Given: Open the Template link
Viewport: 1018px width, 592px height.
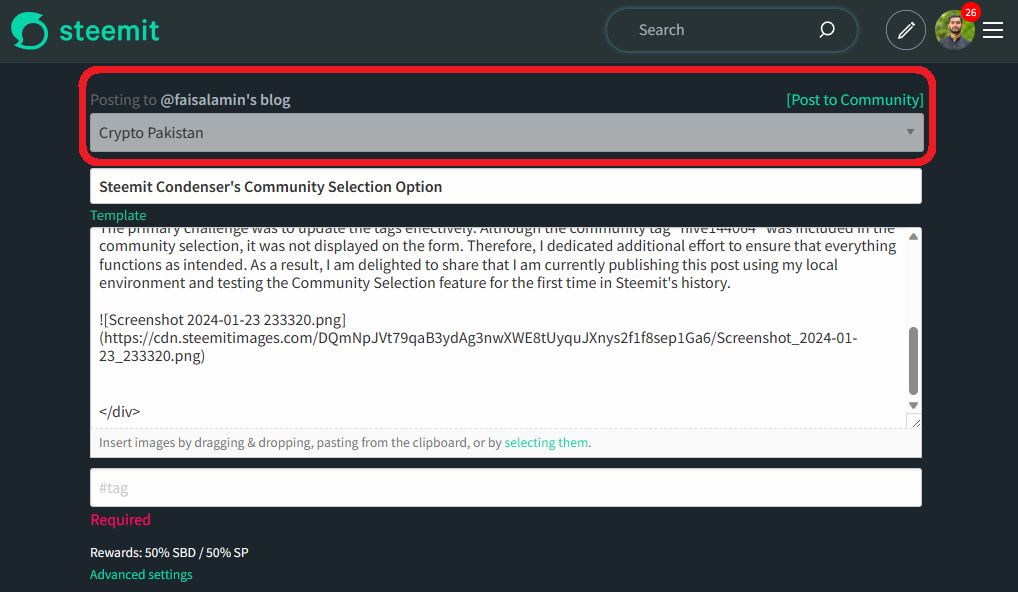Looking at the screenshot, I should [x=118, y=216].
